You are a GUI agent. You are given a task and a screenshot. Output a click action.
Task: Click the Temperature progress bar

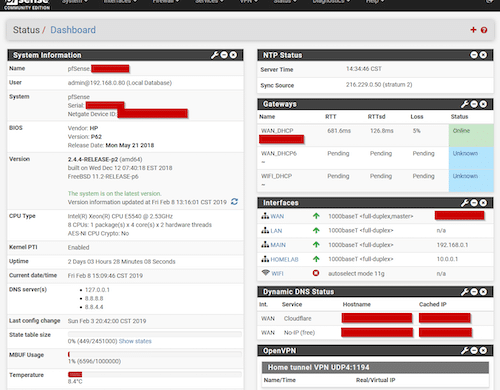pyautogui.click(x=155, y=374)
